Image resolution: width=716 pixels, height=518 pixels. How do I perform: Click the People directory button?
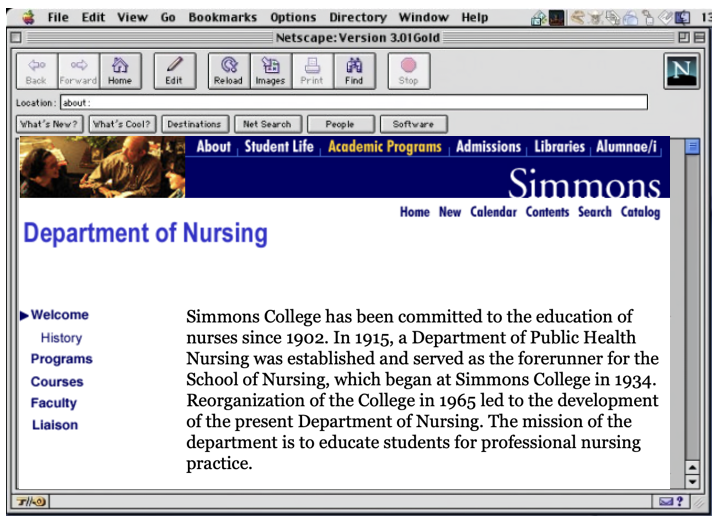(341, 124)
